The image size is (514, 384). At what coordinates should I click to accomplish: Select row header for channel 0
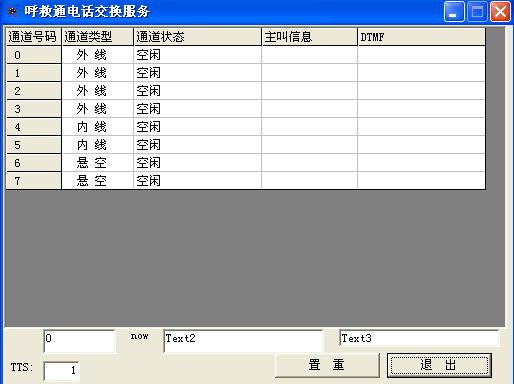pyautogui.click(x=34, y=55)
